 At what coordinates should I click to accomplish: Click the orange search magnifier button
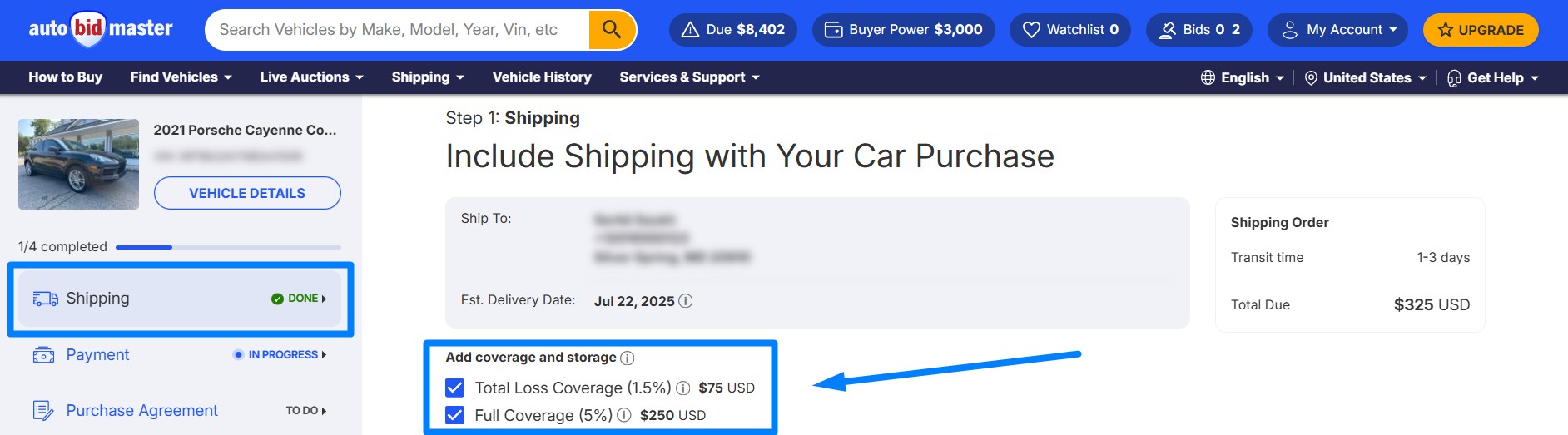(x=612, y=30)
